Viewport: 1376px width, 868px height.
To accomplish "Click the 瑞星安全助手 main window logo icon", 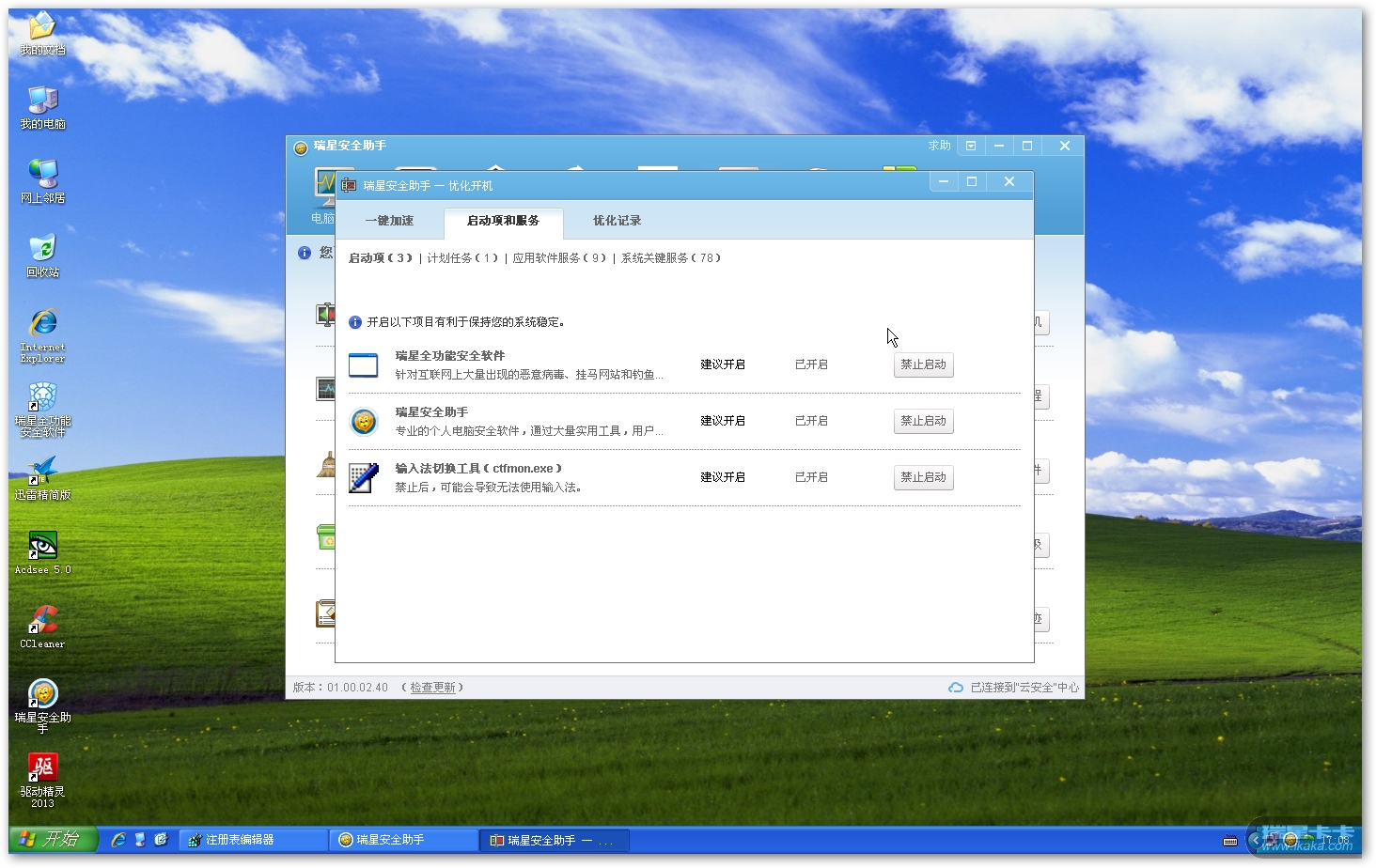I will [x=301, y=147].
